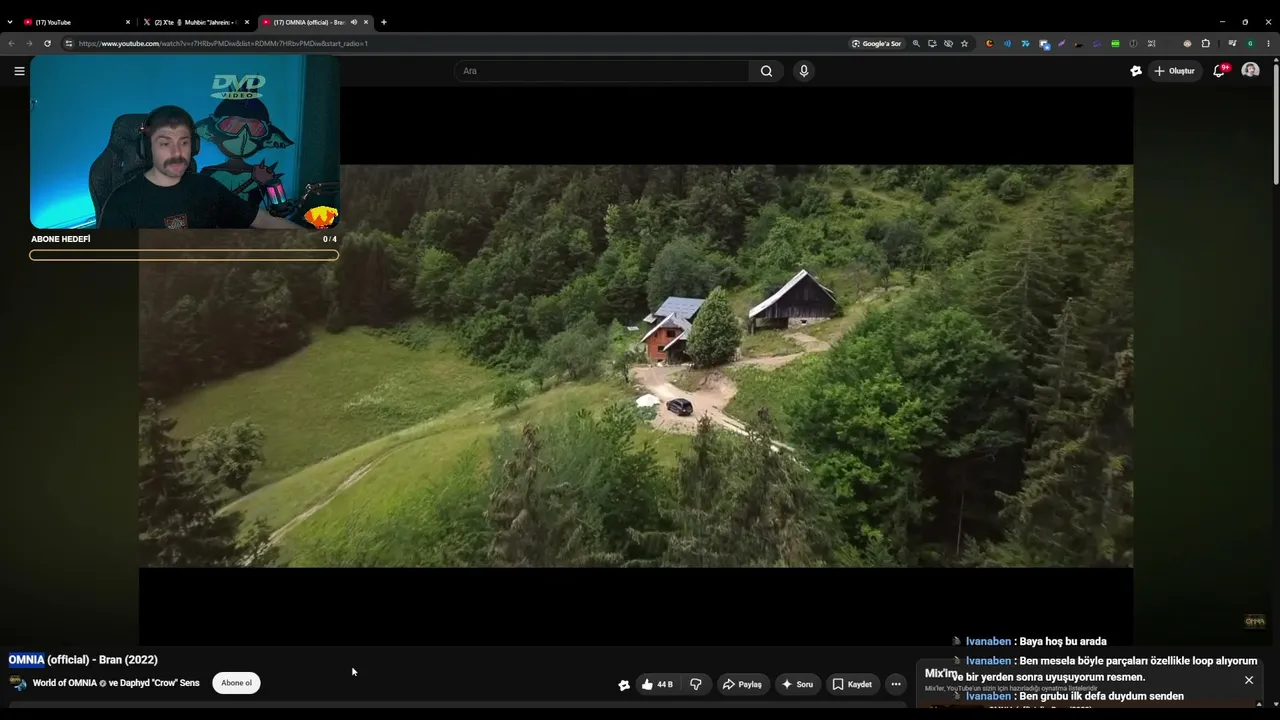Mute the OMNIA tab via speaker icon
Image resolution: width=1280 pixels, height=720 pixels.
tap(353, 22)
